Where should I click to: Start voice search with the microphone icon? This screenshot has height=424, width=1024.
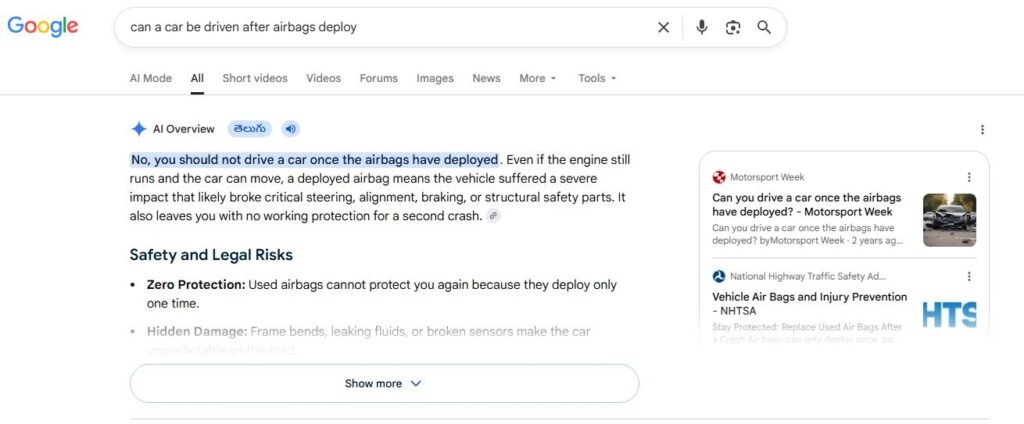pyautogui.click(x=701, y=27)
